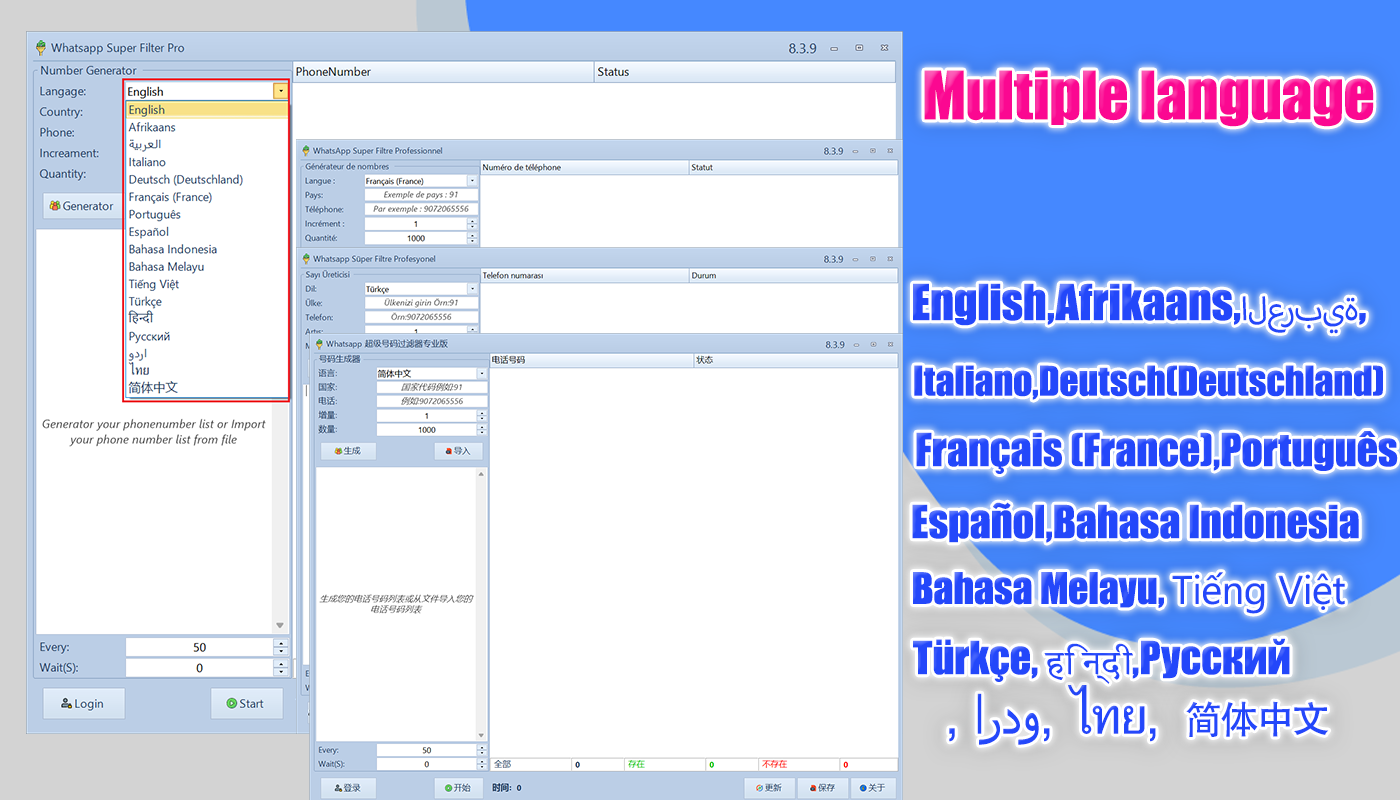
Task: Click the Incrément value field
Action: tap(416, 224)
